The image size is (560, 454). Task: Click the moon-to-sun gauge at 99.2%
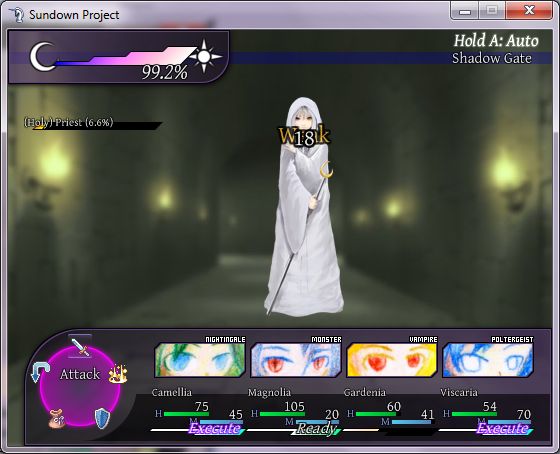[125, 56]
